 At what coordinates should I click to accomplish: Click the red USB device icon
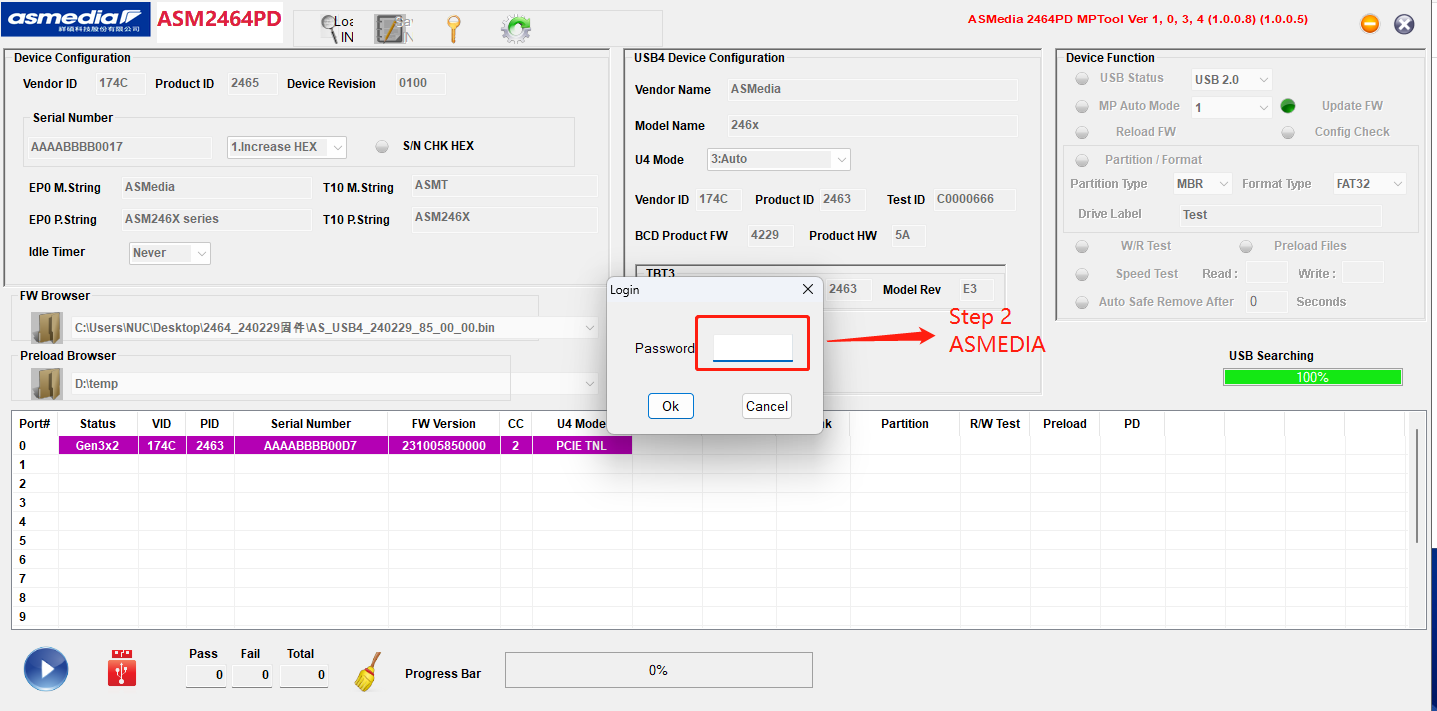[122, 668]
